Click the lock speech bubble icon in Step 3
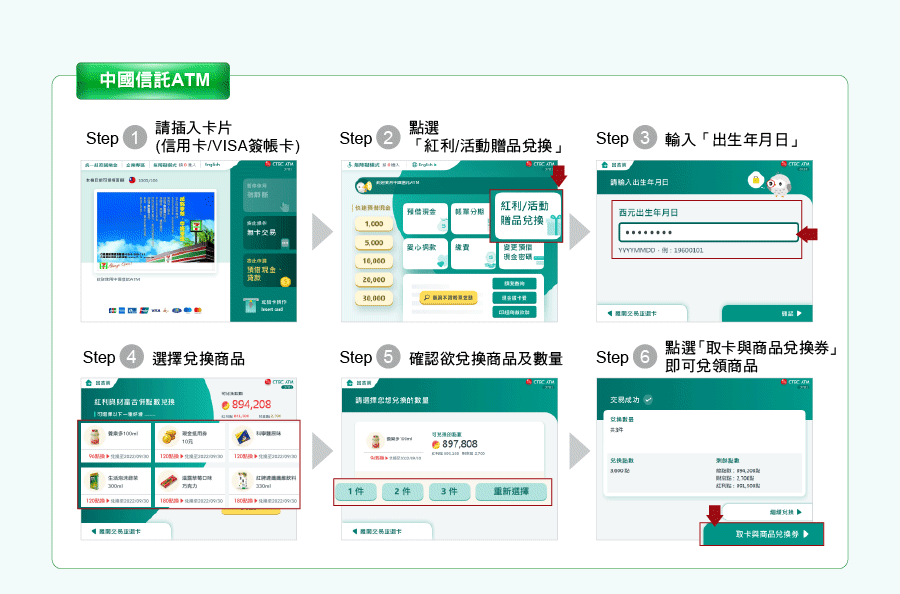This screenshot has width=900, height=594. pyautogui.click(x=756, y=180)
